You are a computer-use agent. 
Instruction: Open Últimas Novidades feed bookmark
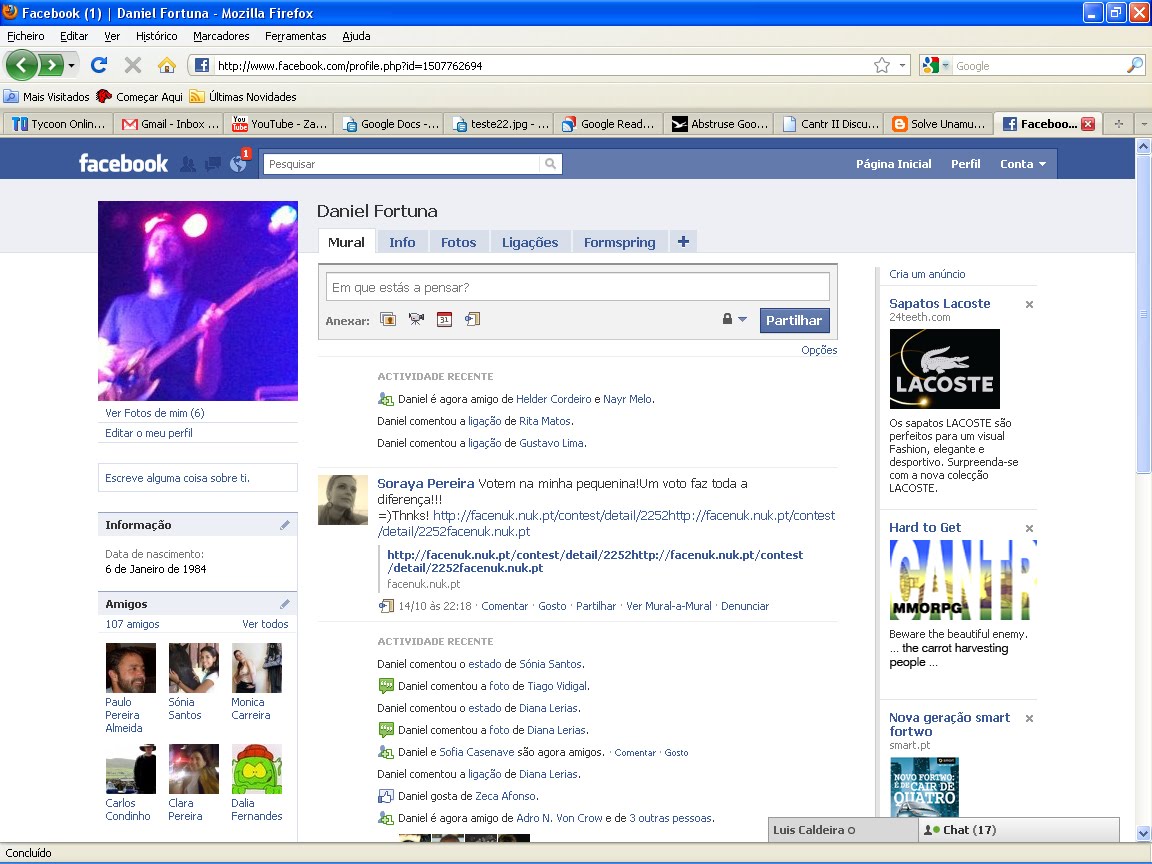(x=243, y=96)
